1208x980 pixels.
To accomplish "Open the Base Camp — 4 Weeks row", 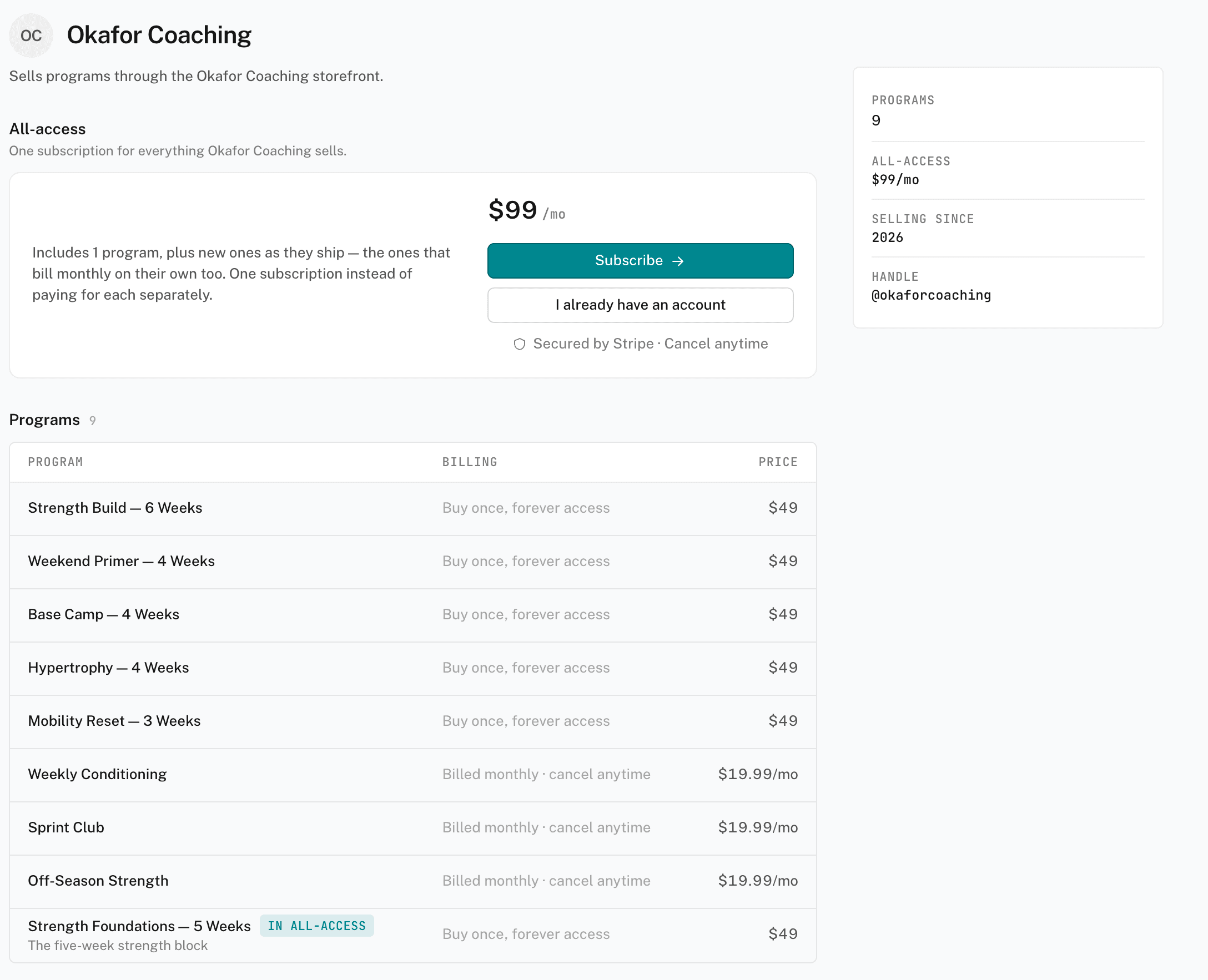I will [x=412, y=614].
